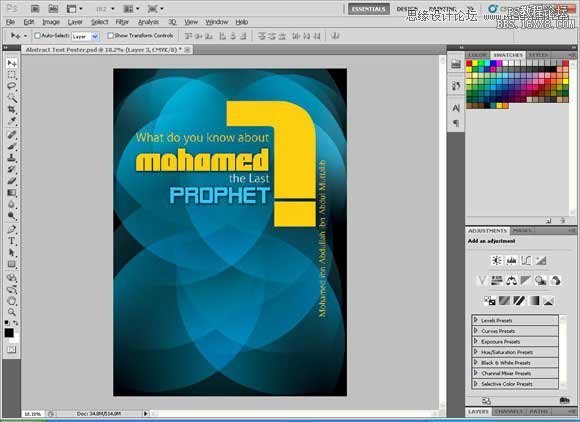This screenshot has width=580, height=422.
Task: Select the Crop tool
Action: (12, 109)
